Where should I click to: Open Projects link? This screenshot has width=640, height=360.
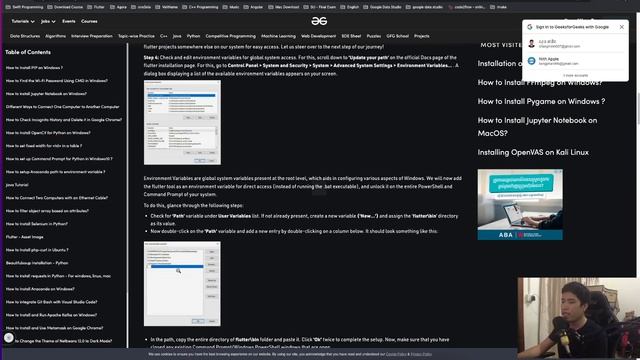pos(422,36)
